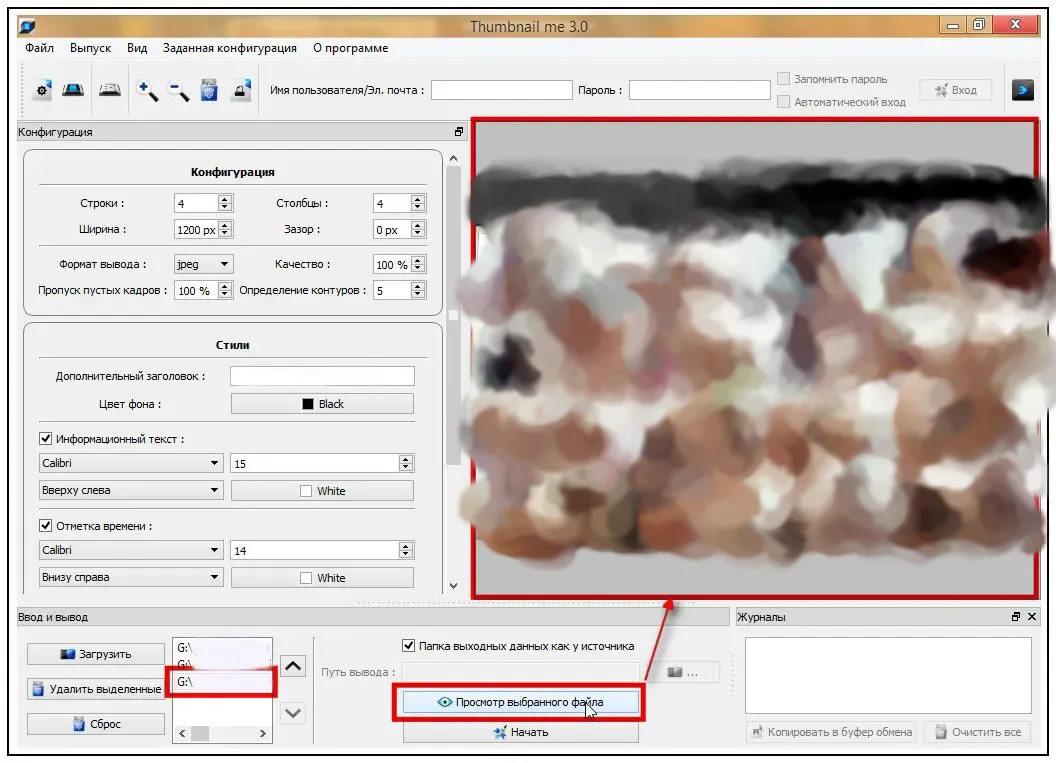Screen dimensions: 1056x763
Task: Open the Файл menu
Action: (x=40, y=48)
